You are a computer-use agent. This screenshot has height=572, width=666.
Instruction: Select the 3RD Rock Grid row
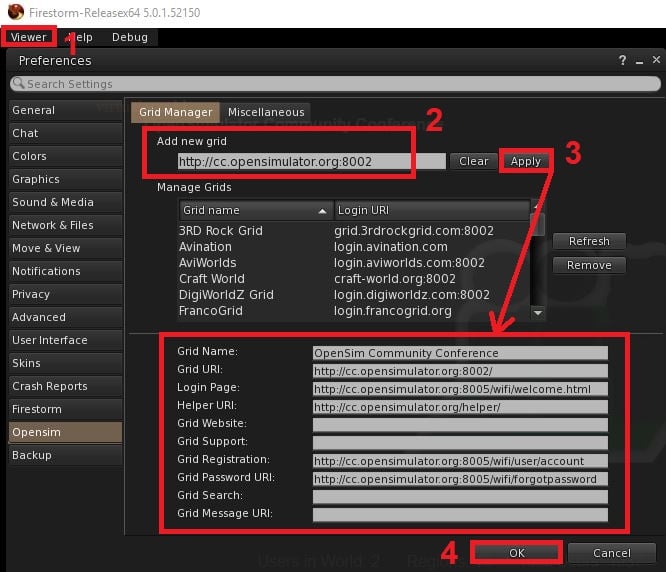(354, 231)
